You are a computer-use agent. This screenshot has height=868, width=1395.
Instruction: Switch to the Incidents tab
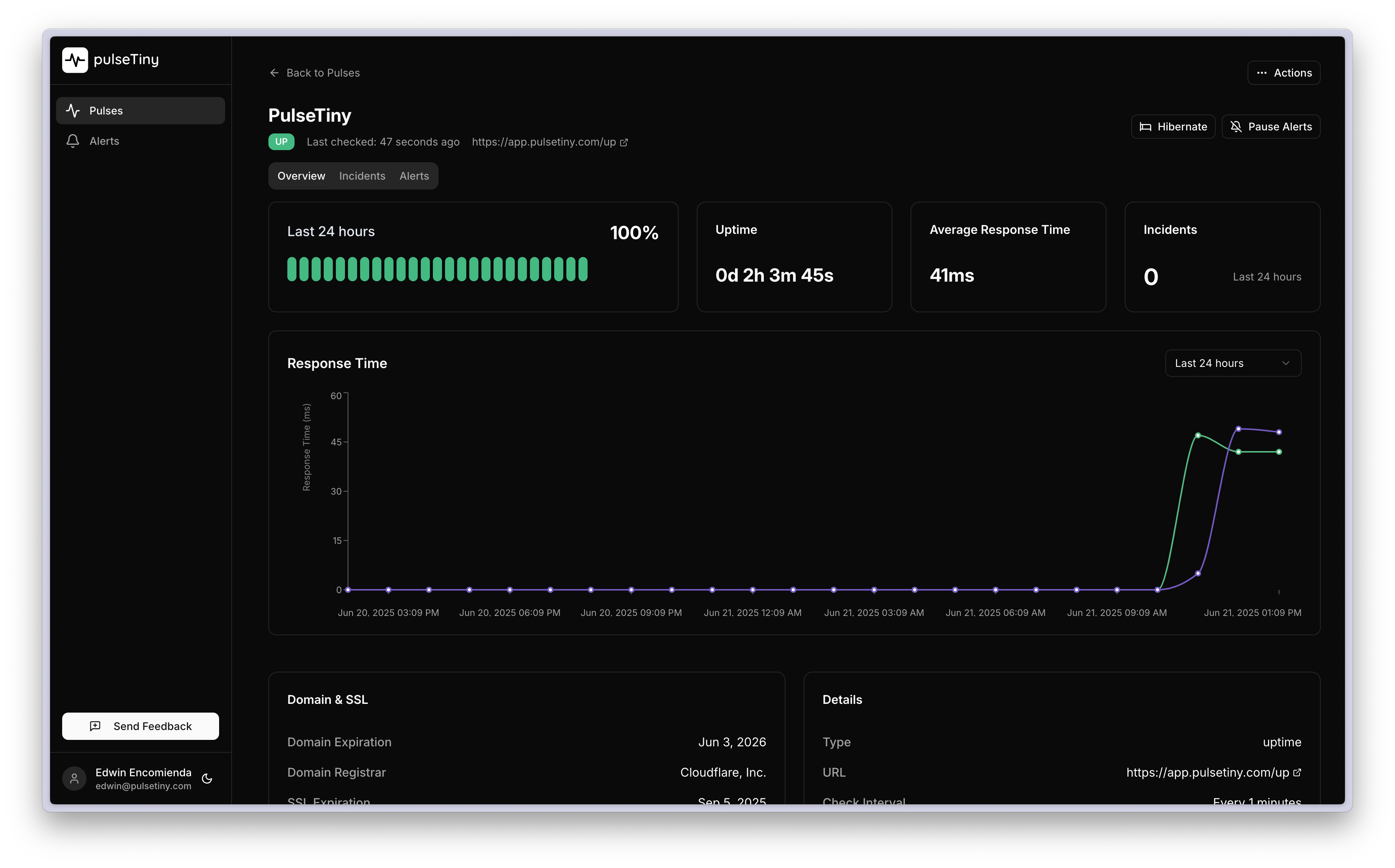362,175
